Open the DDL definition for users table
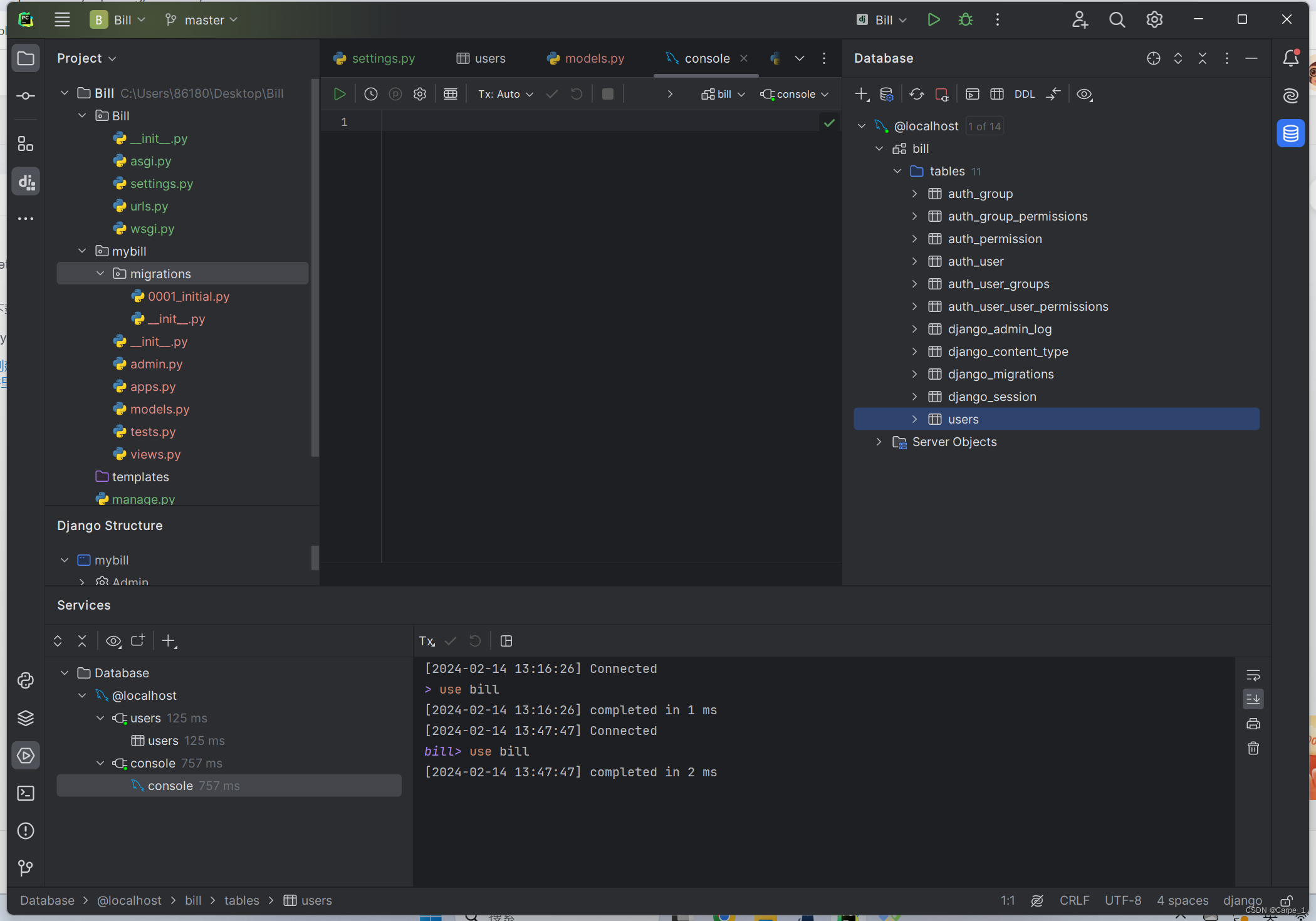 [1024, 94]
